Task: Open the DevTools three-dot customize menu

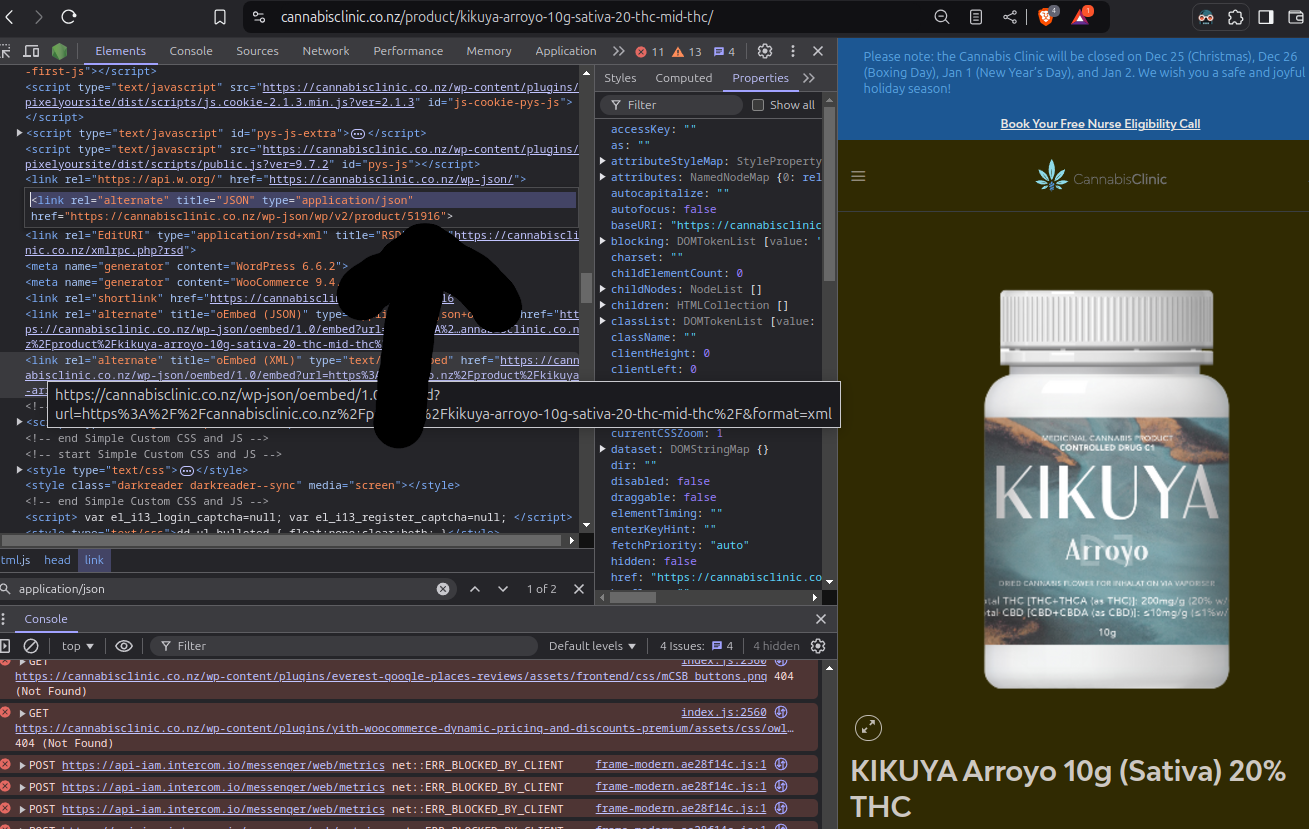Action: pos(791,51)
